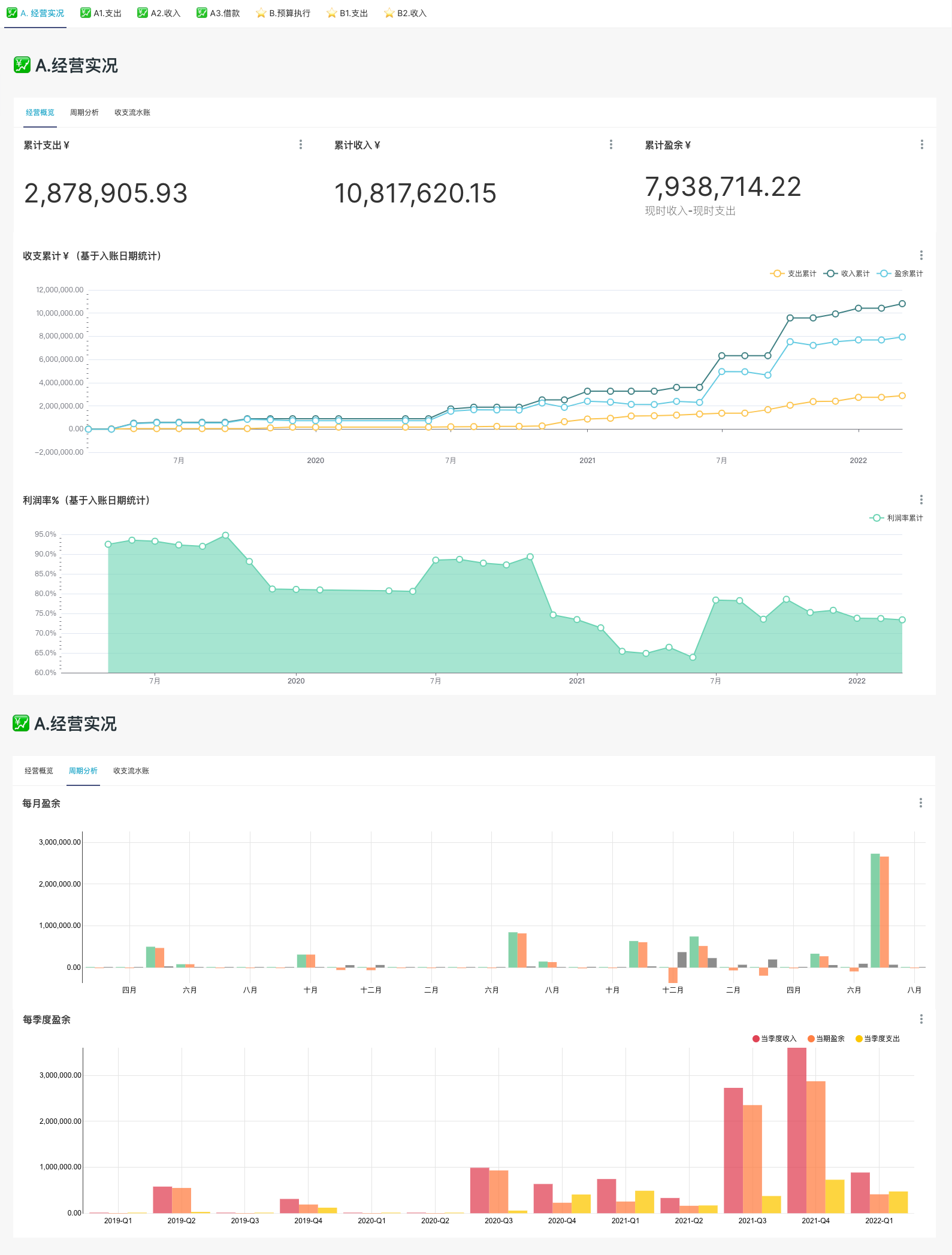Select the active 周期分析 sub-tab in the second section
This screenshot has width=952, height=1255.
(x=83, y=771)
